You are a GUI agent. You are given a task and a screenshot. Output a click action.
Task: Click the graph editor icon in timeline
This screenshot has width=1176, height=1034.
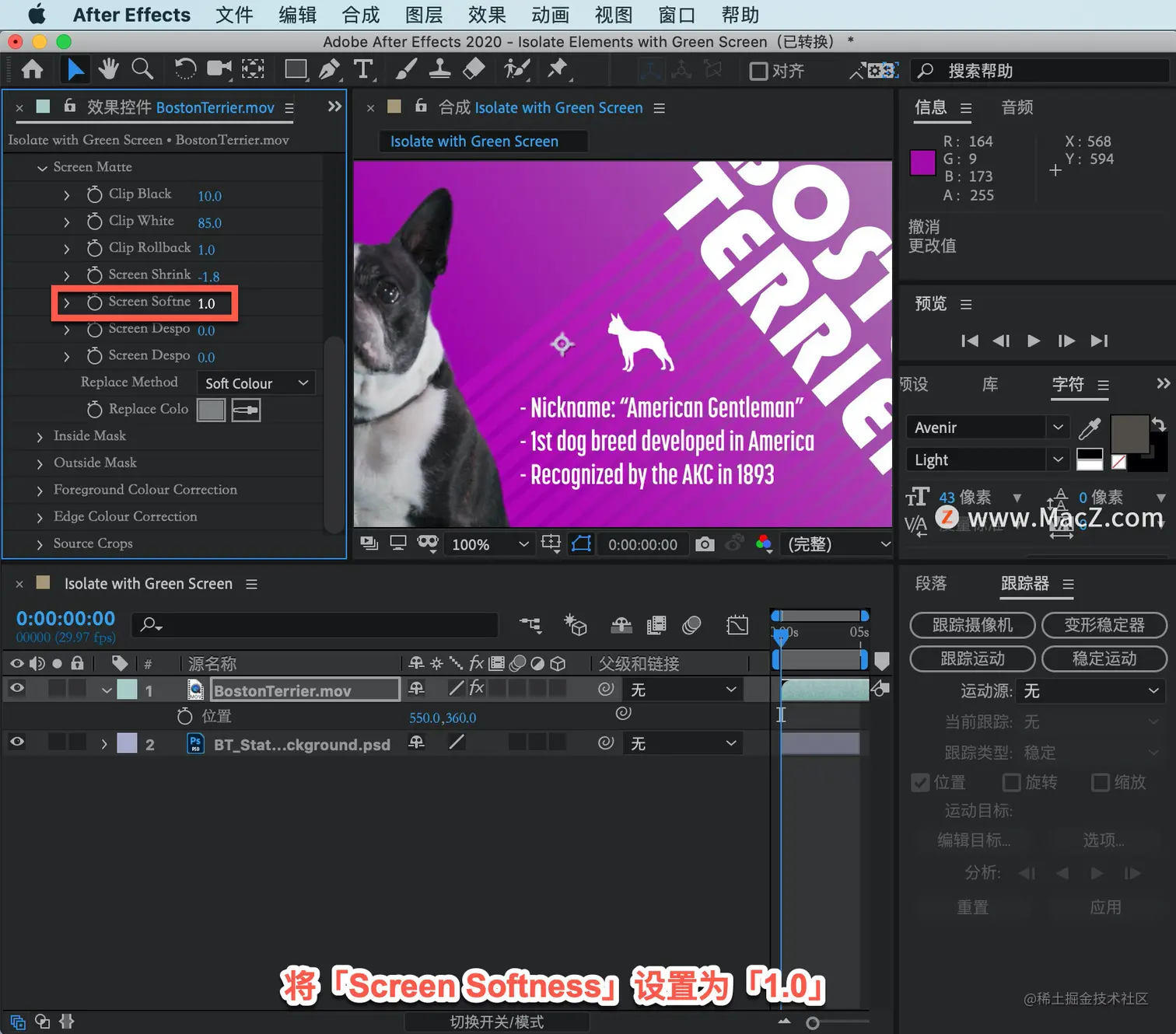(x=737, y=624)
